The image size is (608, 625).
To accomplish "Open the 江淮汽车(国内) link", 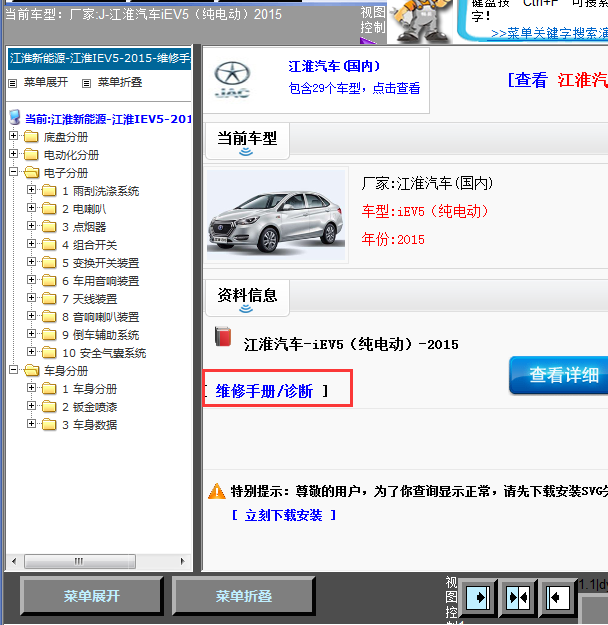I will point(334,66).
